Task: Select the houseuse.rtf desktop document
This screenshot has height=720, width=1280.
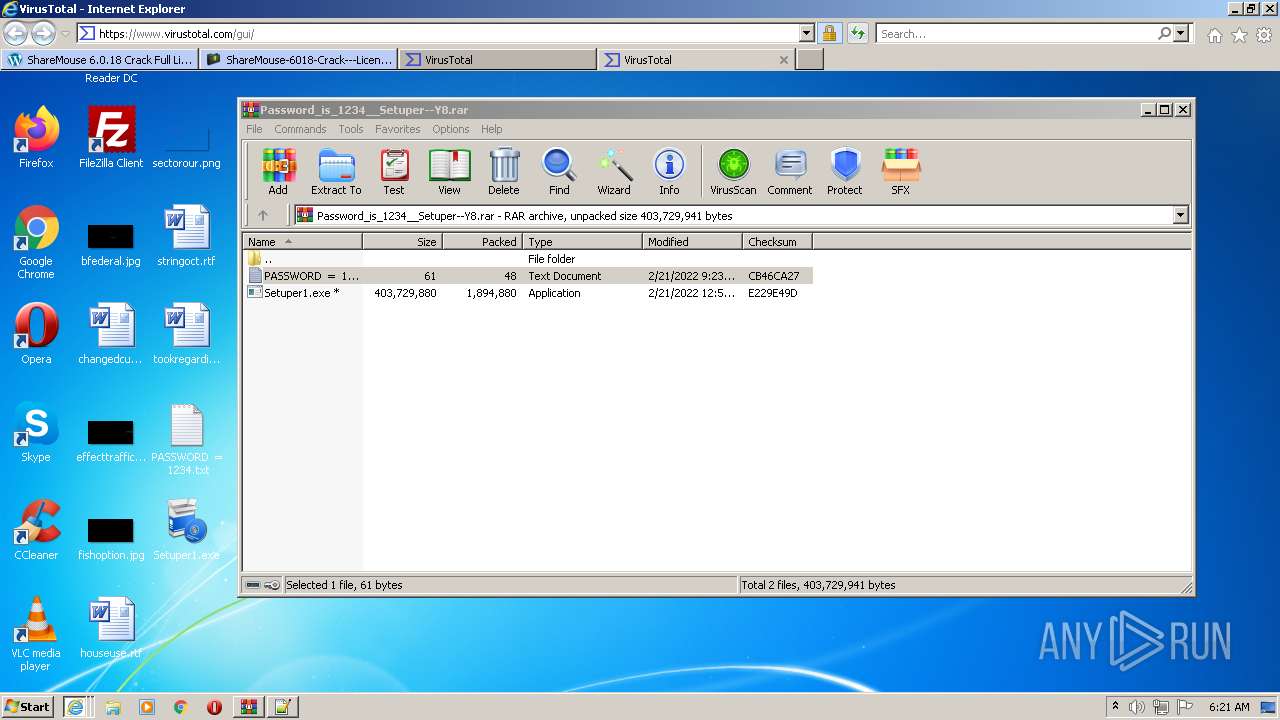Action: click(x=111, y=628)
